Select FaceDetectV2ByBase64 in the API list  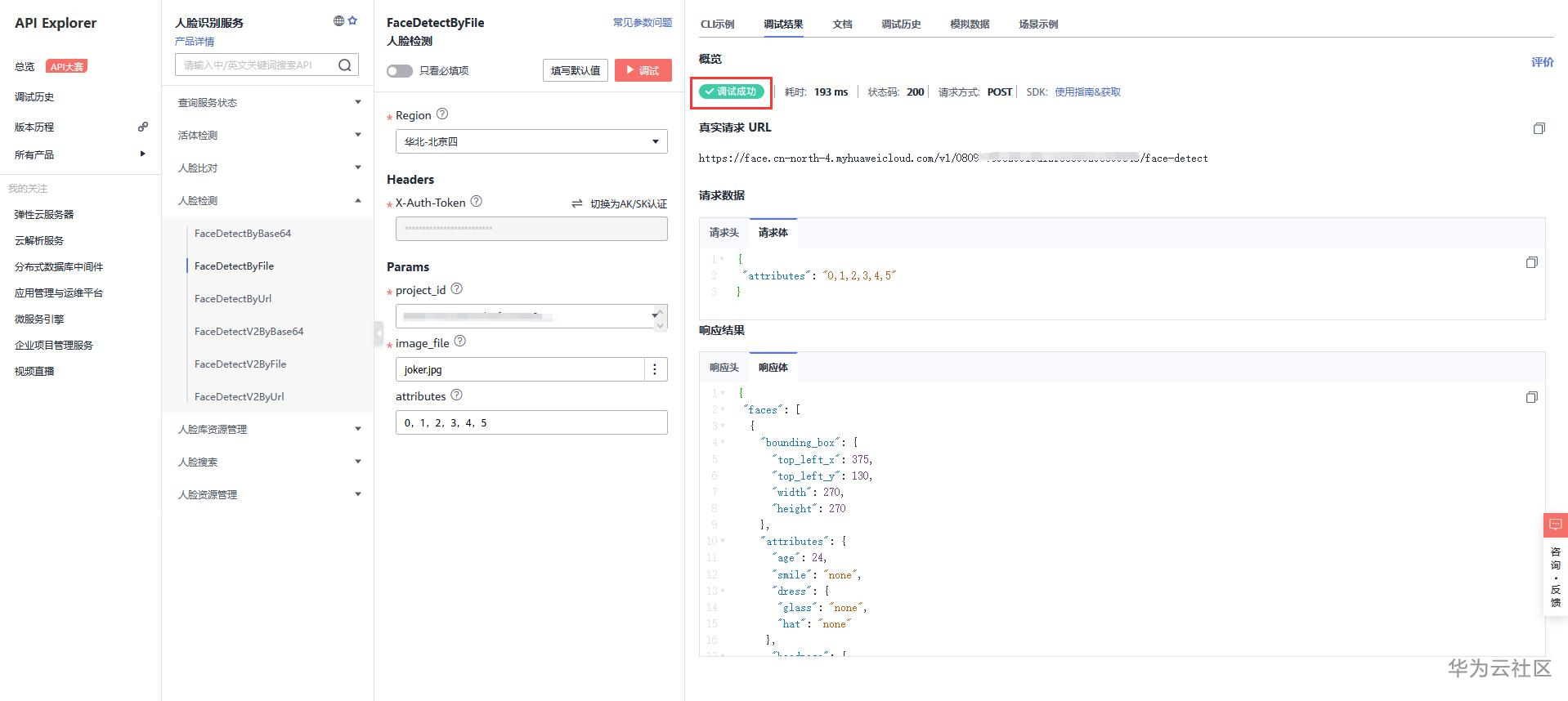[249, 331]
